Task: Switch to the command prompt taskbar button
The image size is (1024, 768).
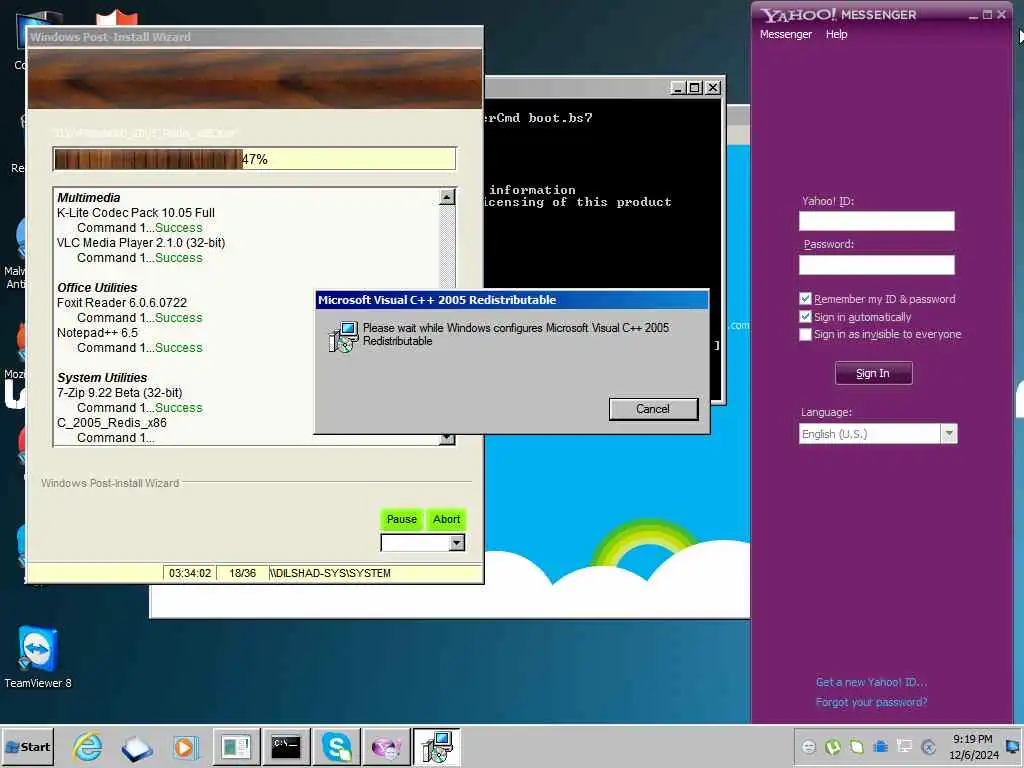Action: click(285, 746)
